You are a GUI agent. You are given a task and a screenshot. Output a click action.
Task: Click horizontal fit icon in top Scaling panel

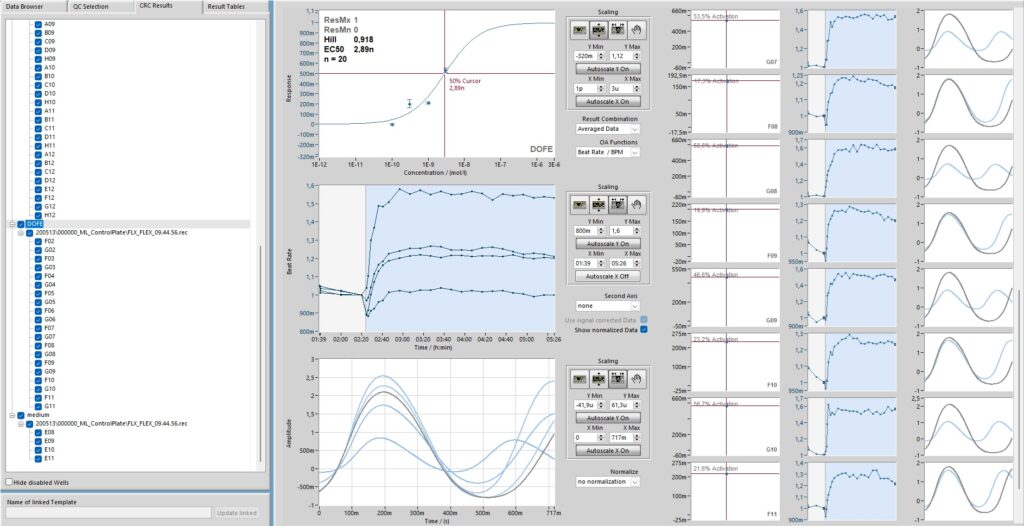click(617, 30)
